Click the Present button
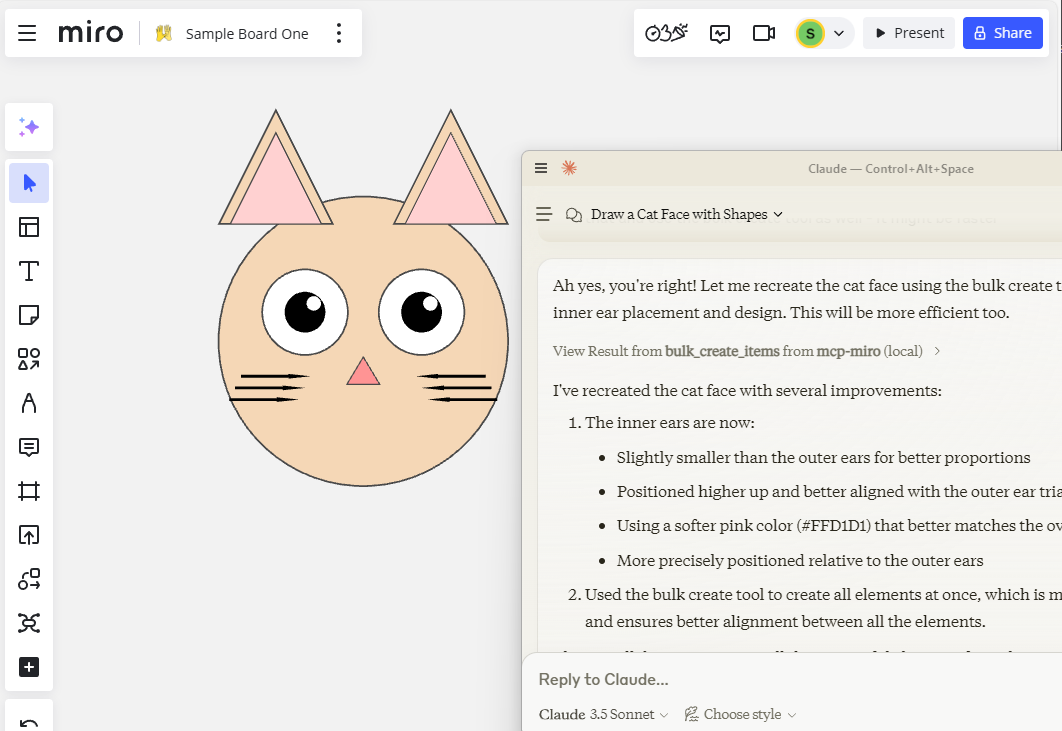This screenshot has width=1062, height=731. 908,33
